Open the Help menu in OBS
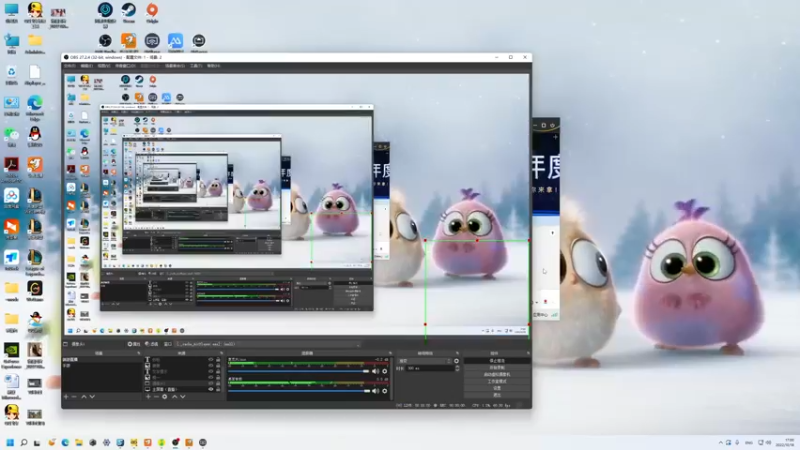The height and width of the screenshot is (450, 800). click(x=213, y=66)
